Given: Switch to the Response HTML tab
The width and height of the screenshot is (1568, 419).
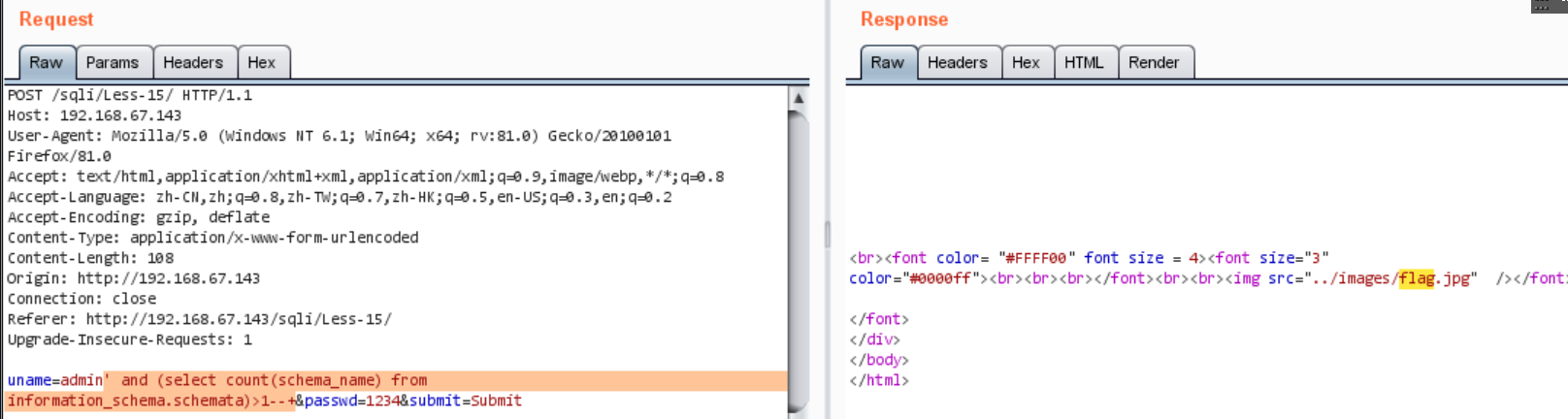Looking at the screenshot, I should pyautogui.click(x=1084, y=62).
